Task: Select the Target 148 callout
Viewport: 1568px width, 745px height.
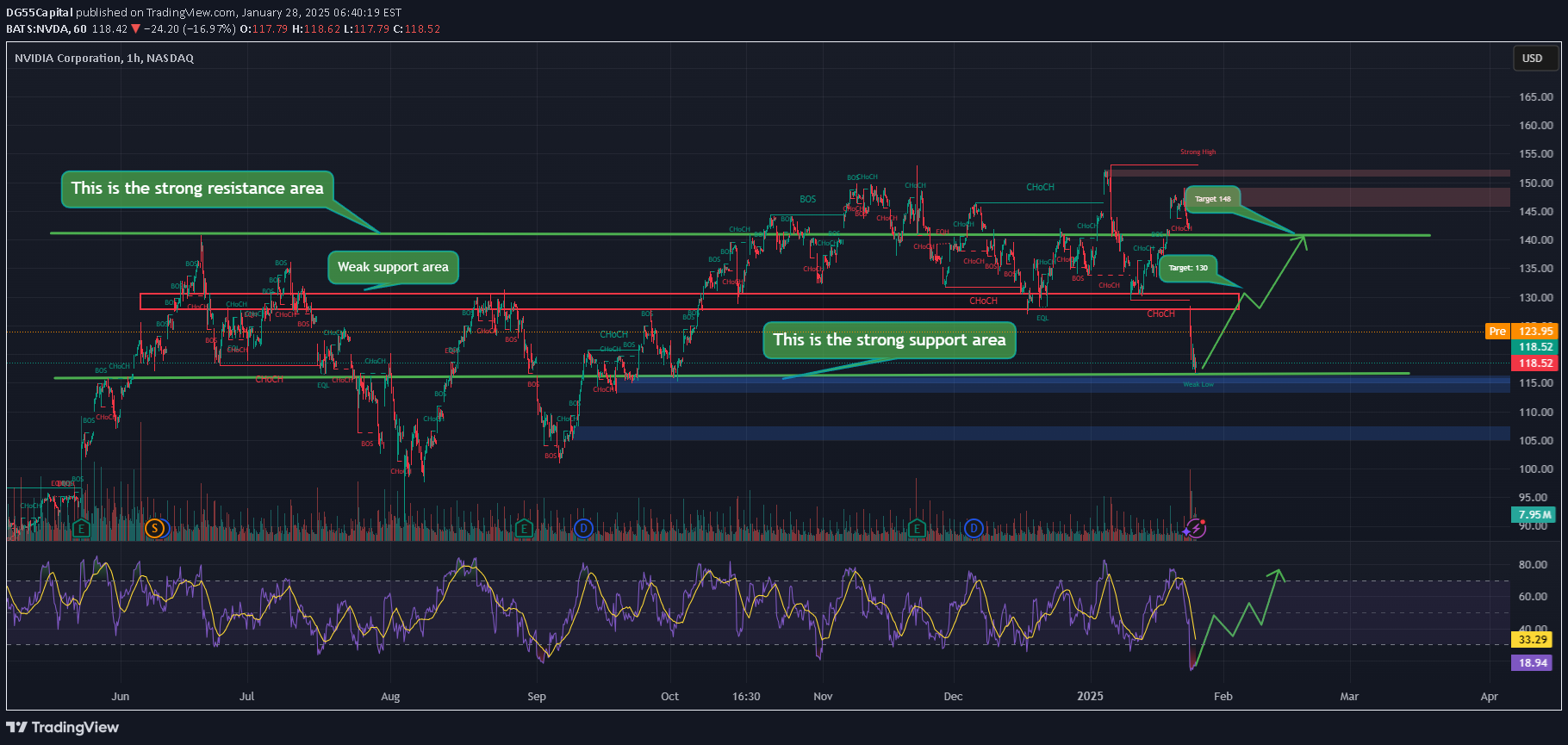Action: tap(1212, 199)
